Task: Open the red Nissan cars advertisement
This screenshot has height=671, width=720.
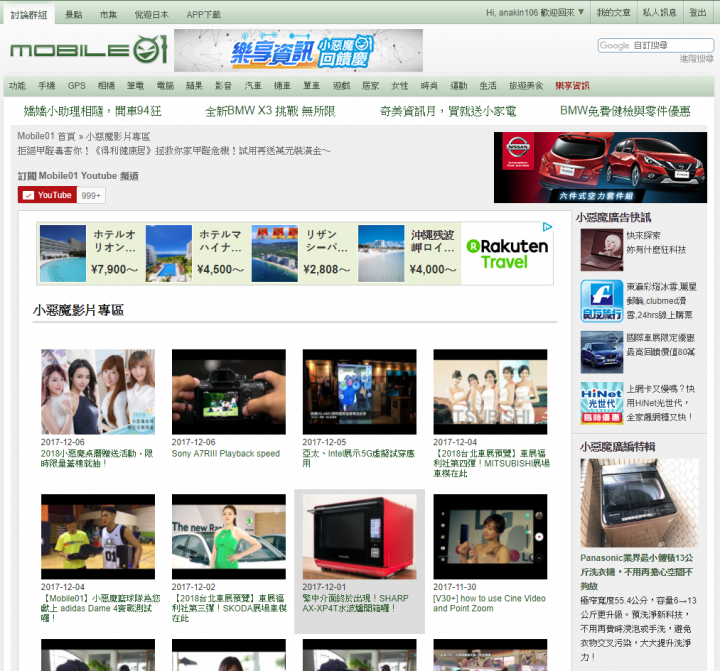Action: click(x=600, y=168)
